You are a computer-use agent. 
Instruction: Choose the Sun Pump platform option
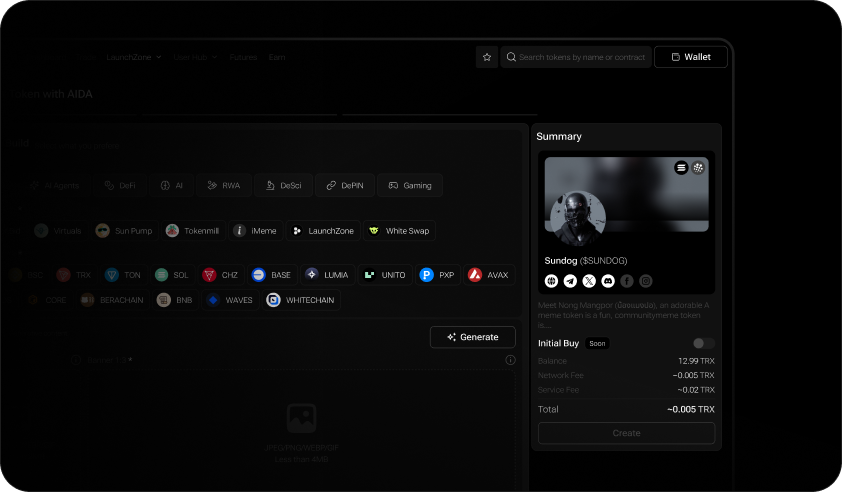(x=124, y=231)
